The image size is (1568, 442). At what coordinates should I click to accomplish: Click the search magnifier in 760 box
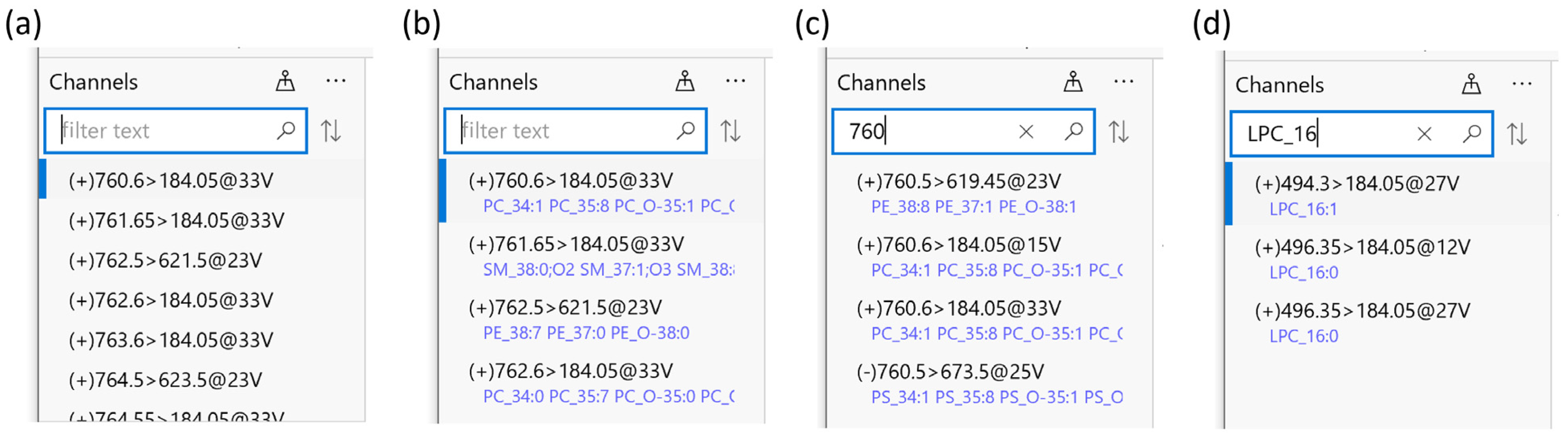(x=1073, y=131)
